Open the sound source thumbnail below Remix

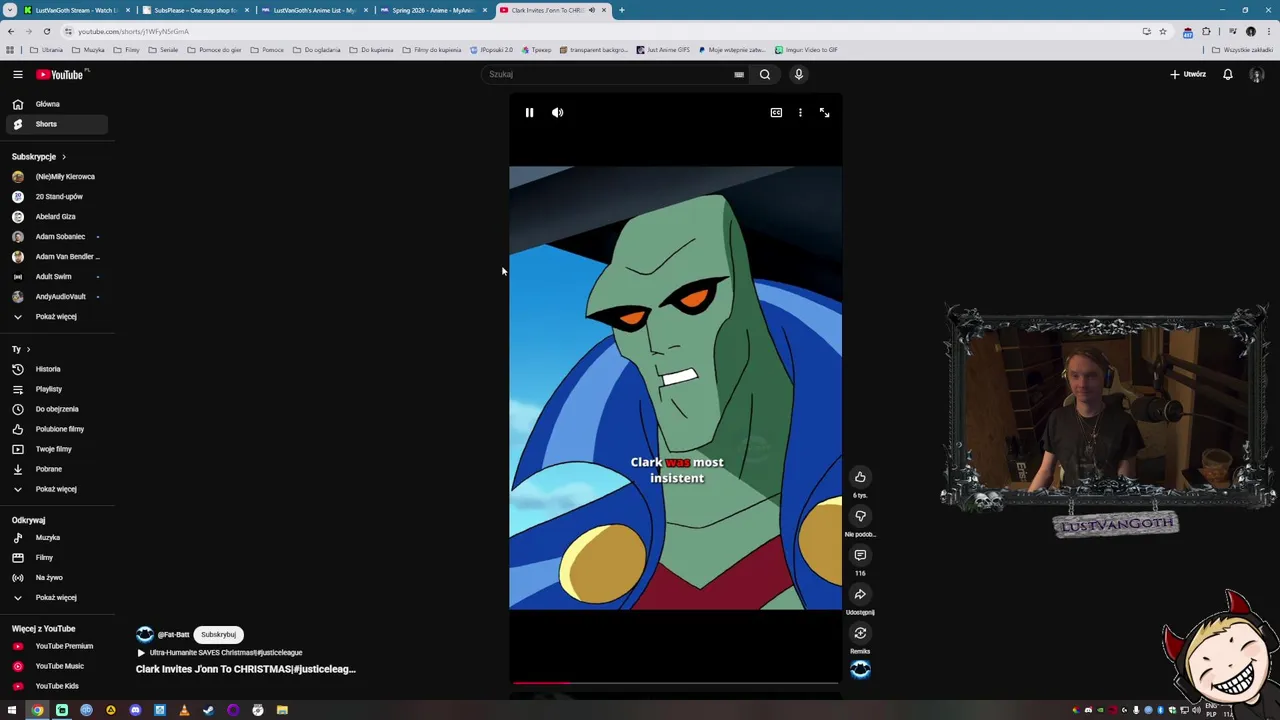click(x=860, y=670)
